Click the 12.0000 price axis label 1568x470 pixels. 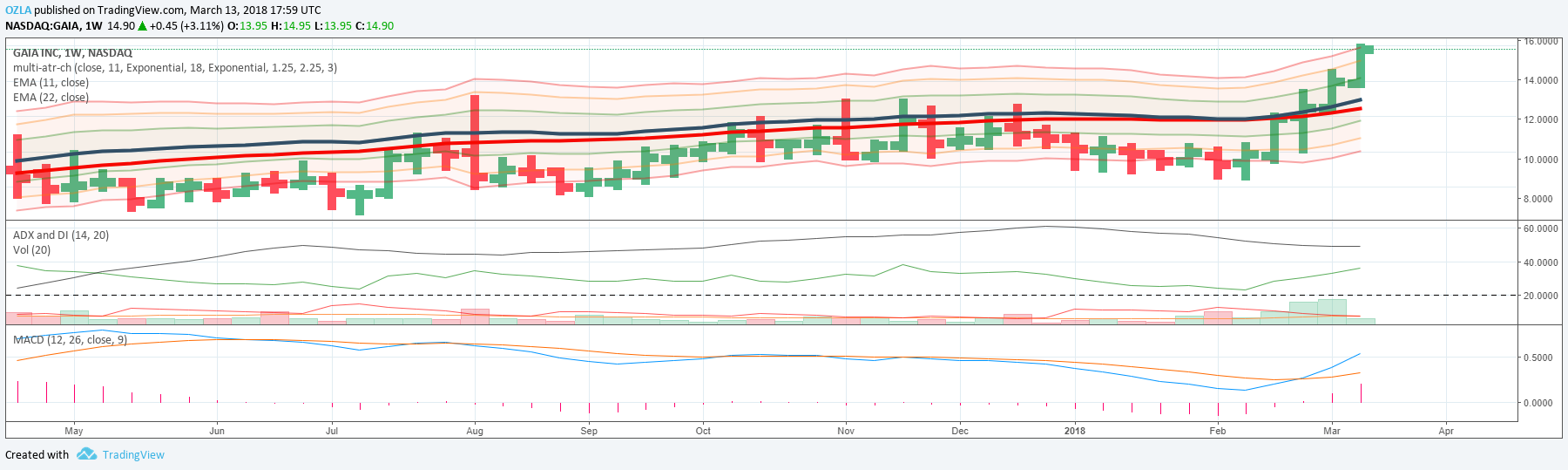1541,119
